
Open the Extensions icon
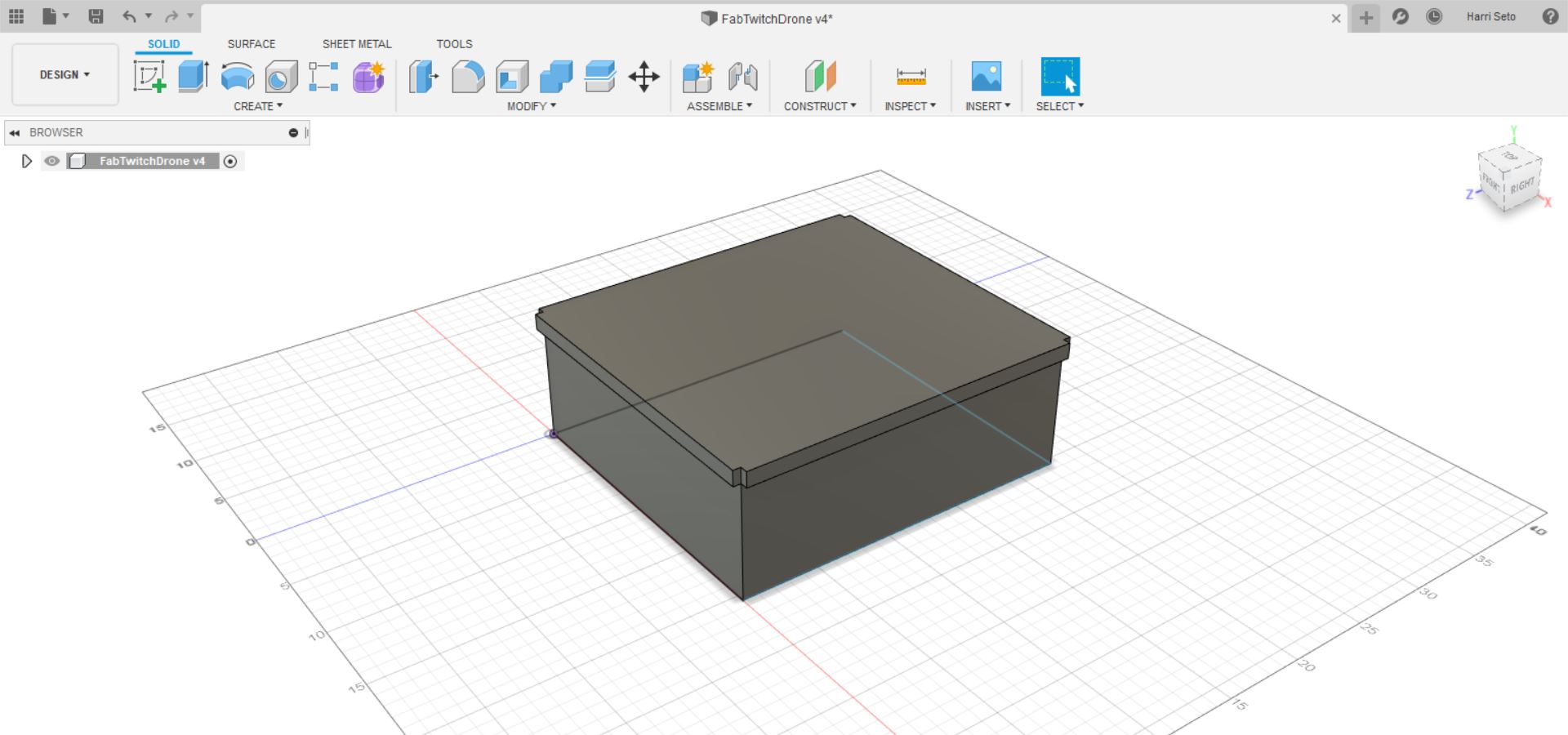[x=1401, y=16]
